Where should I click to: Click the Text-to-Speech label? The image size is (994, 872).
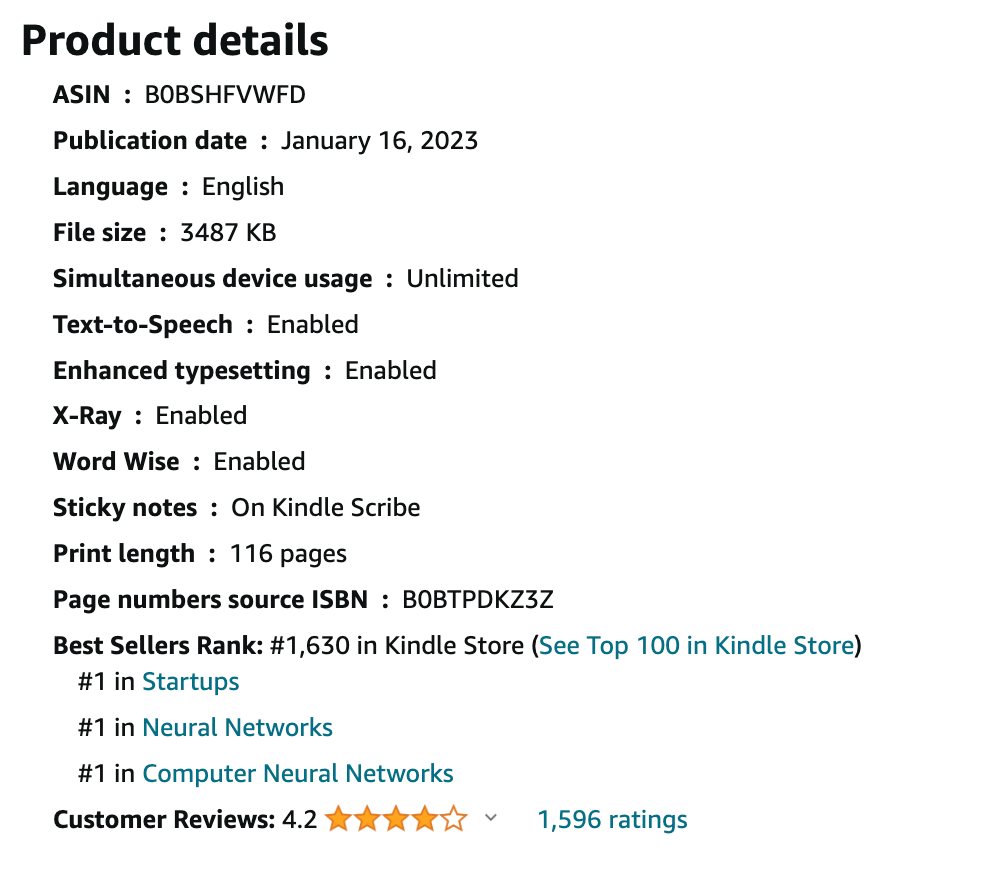click(142, 324)
